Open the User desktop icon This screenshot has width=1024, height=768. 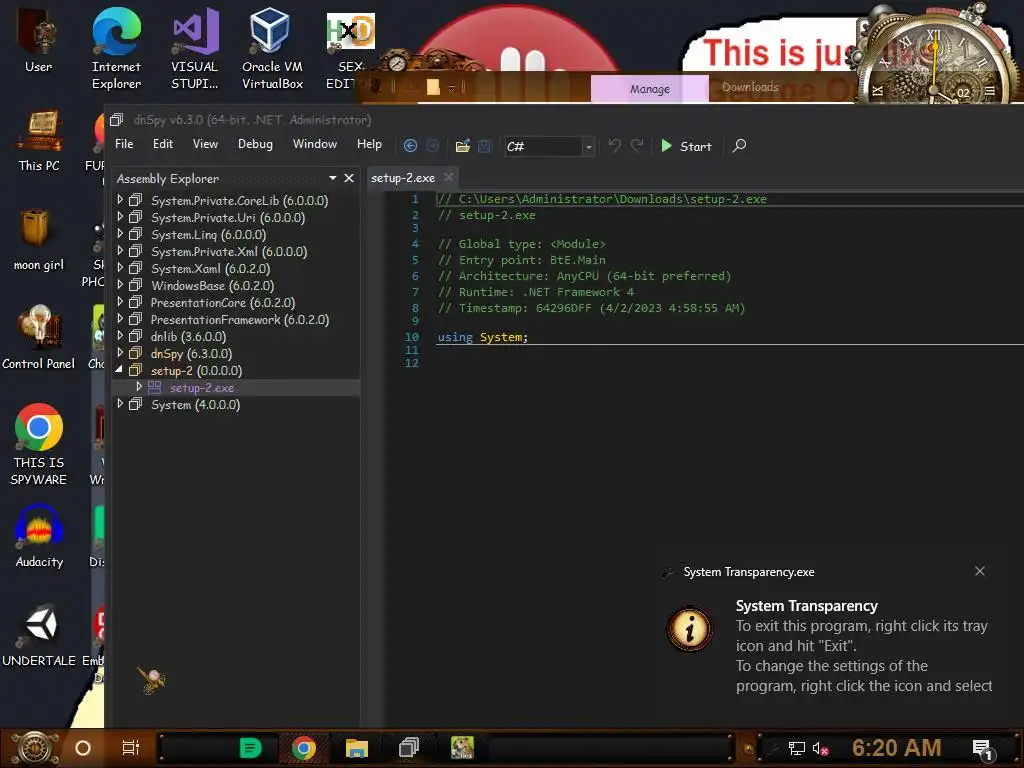(38, 40)
